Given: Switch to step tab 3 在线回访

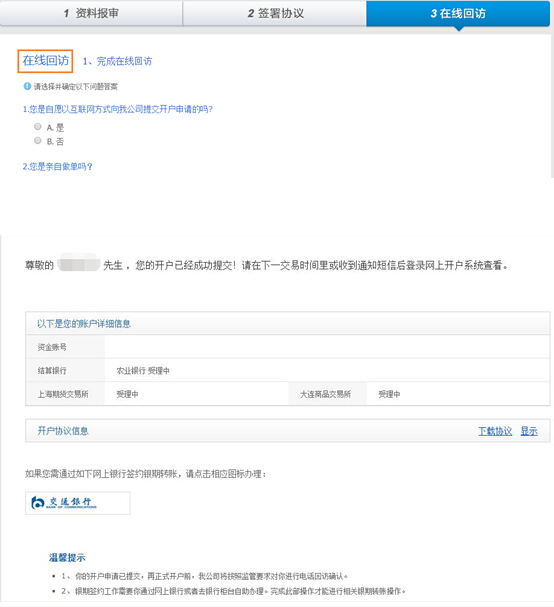Looking at the screenshot, I should 458,14.
